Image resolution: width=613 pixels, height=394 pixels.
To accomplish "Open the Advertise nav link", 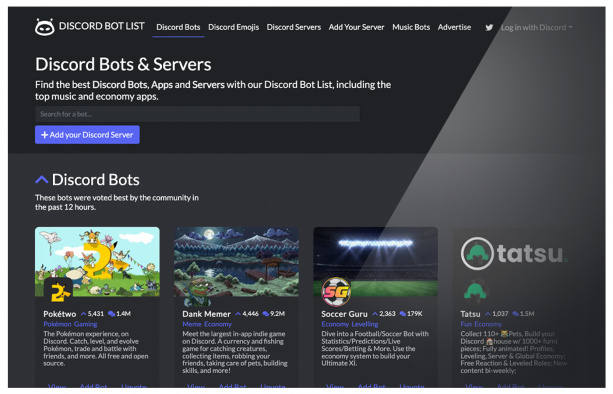I will click(x=454, y=27).
